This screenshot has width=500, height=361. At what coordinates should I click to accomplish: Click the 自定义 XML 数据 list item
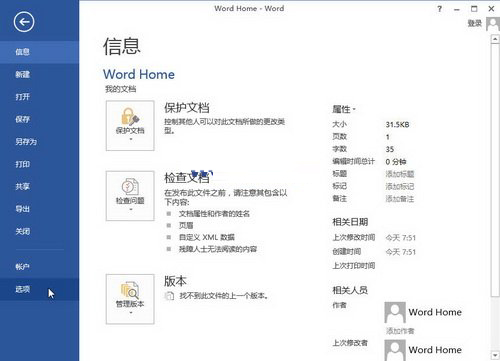(207, 237)
